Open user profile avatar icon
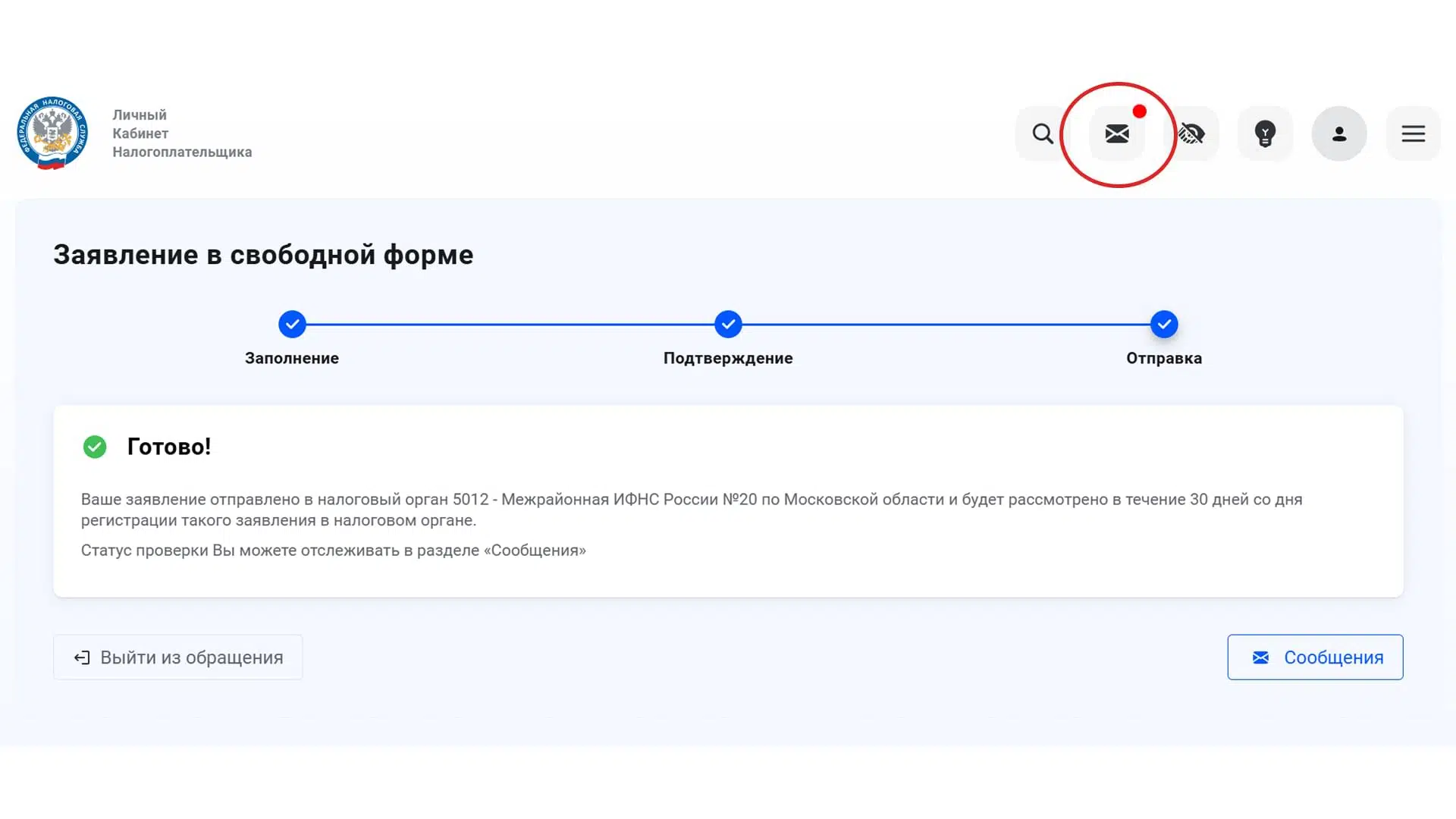Image resolution: width=1456 pixels, height=819 pixels. [1339, 134]
